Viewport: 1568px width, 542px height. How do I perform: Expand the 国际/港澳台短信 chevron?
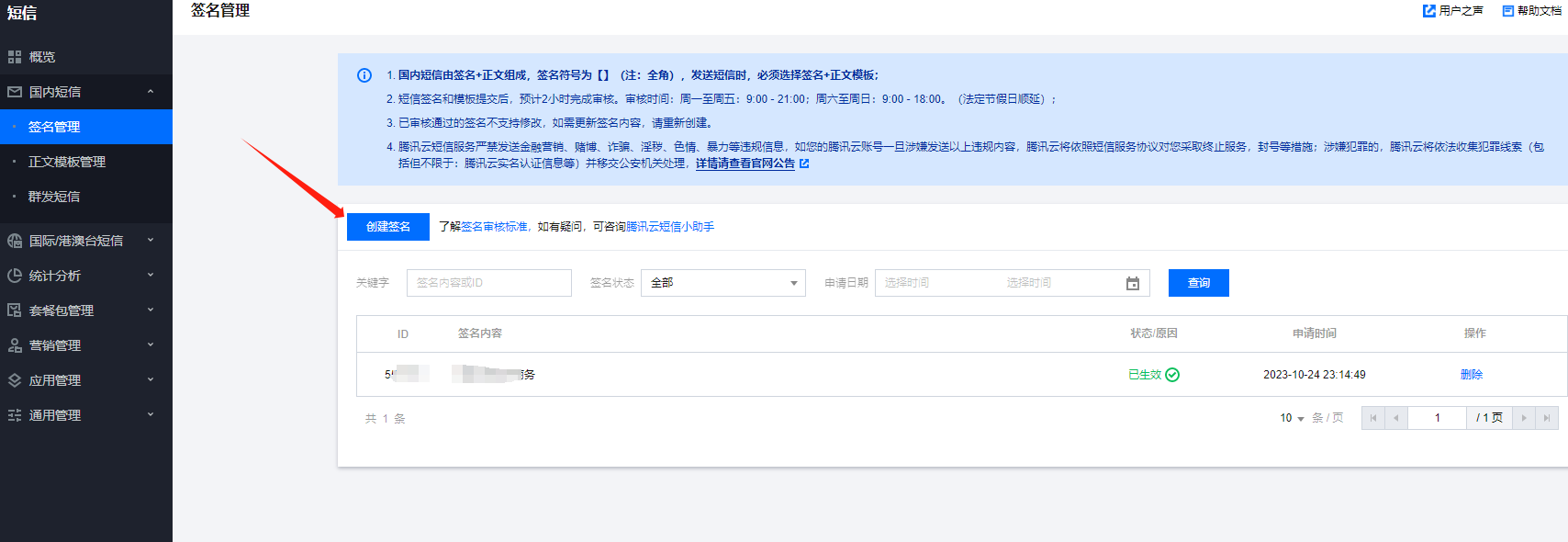click(151, 241)
